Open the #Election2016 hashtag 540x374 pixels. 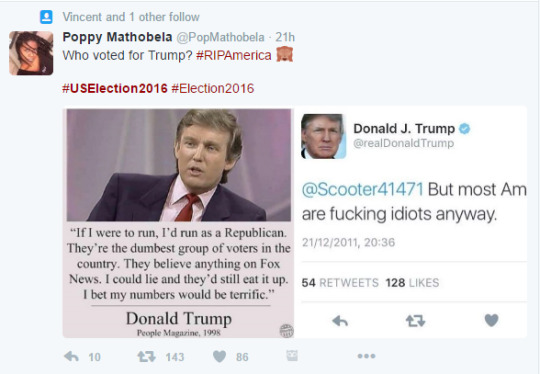(212, 89)
